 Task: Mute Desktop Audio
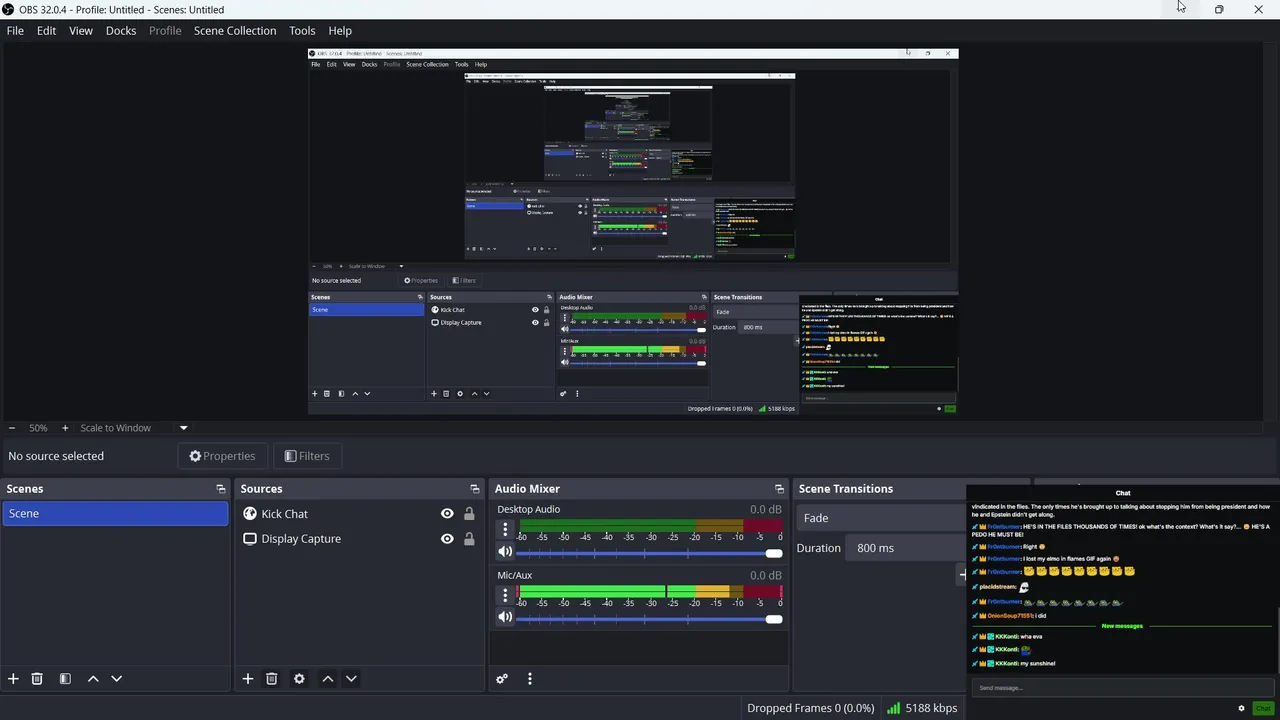point(505,551)
